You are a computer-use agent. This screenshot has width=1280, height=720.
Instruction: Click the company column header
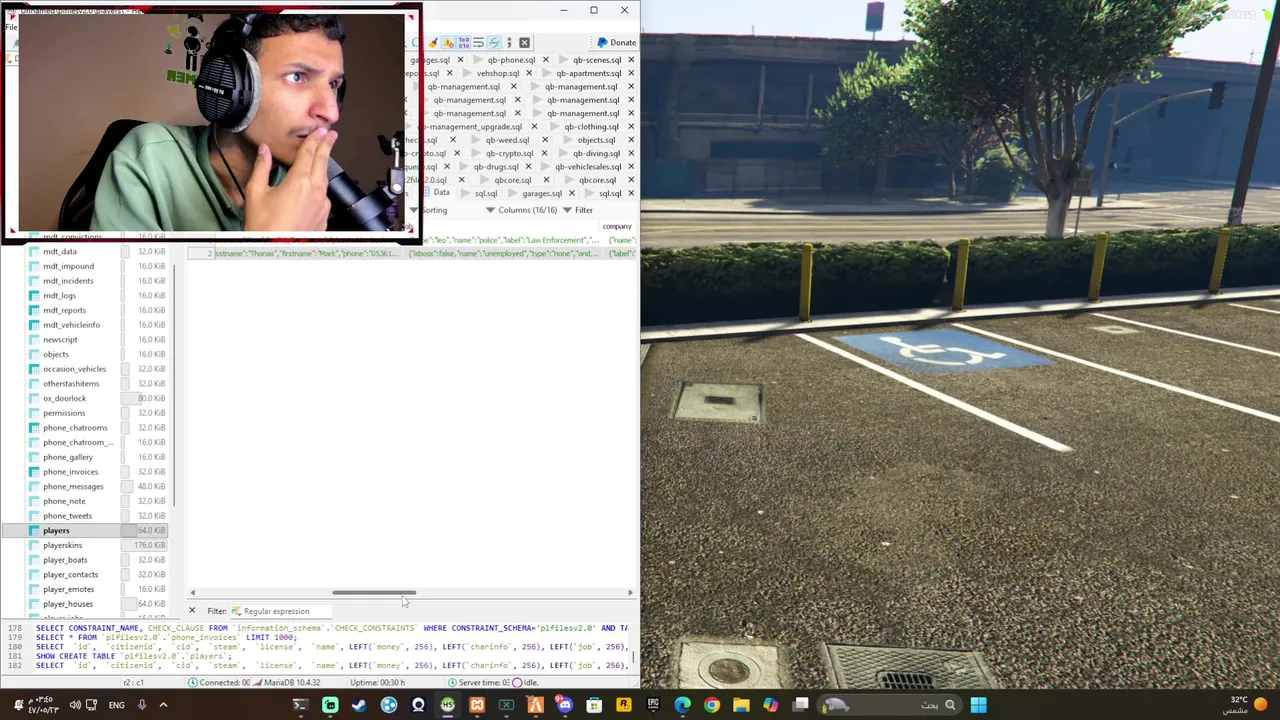[x=617, y=227]
